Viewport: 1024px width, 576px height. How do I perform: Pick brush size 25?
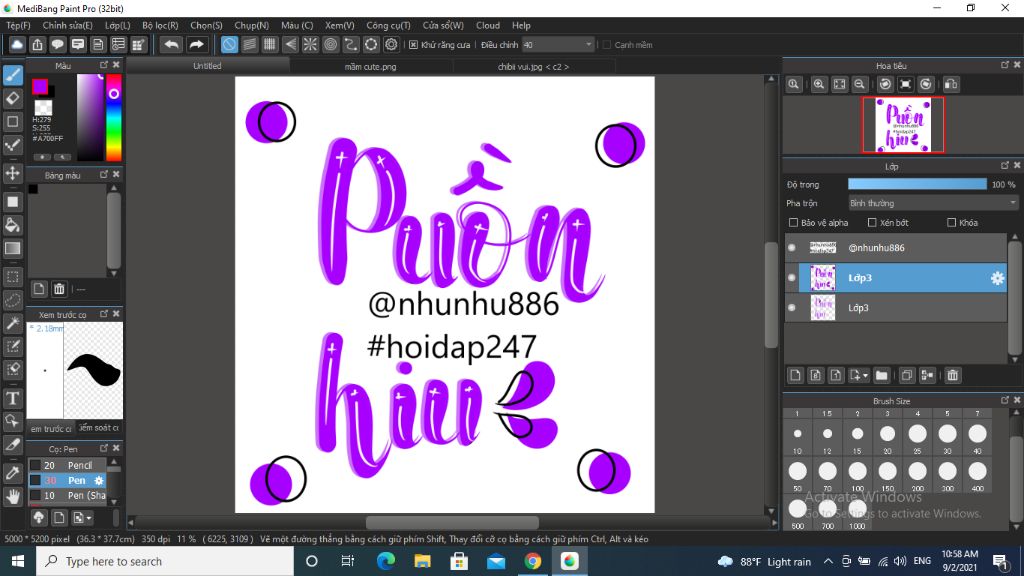pos(918,438)
